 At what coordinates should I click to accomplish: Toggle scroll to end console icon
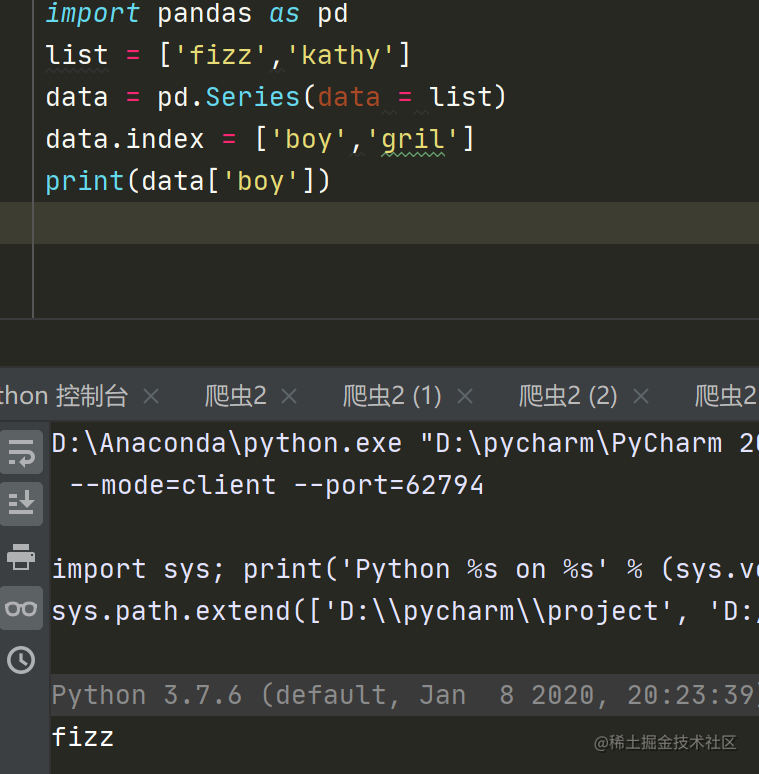[x=21, y=503]
